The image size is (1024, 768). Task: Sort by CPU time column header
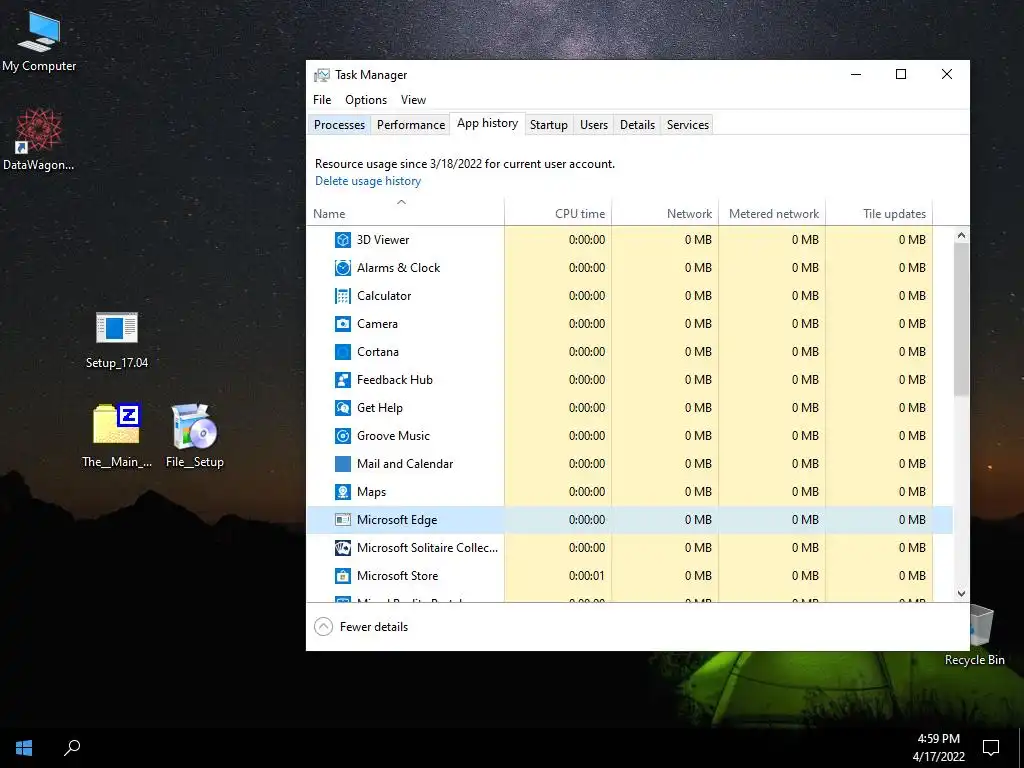558,214
